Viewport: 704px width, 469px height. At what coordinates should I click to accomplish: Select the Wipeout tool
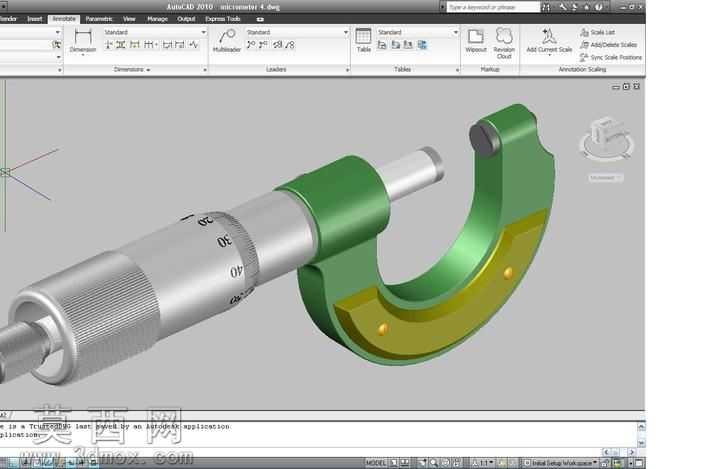click(x=476, y=40)
